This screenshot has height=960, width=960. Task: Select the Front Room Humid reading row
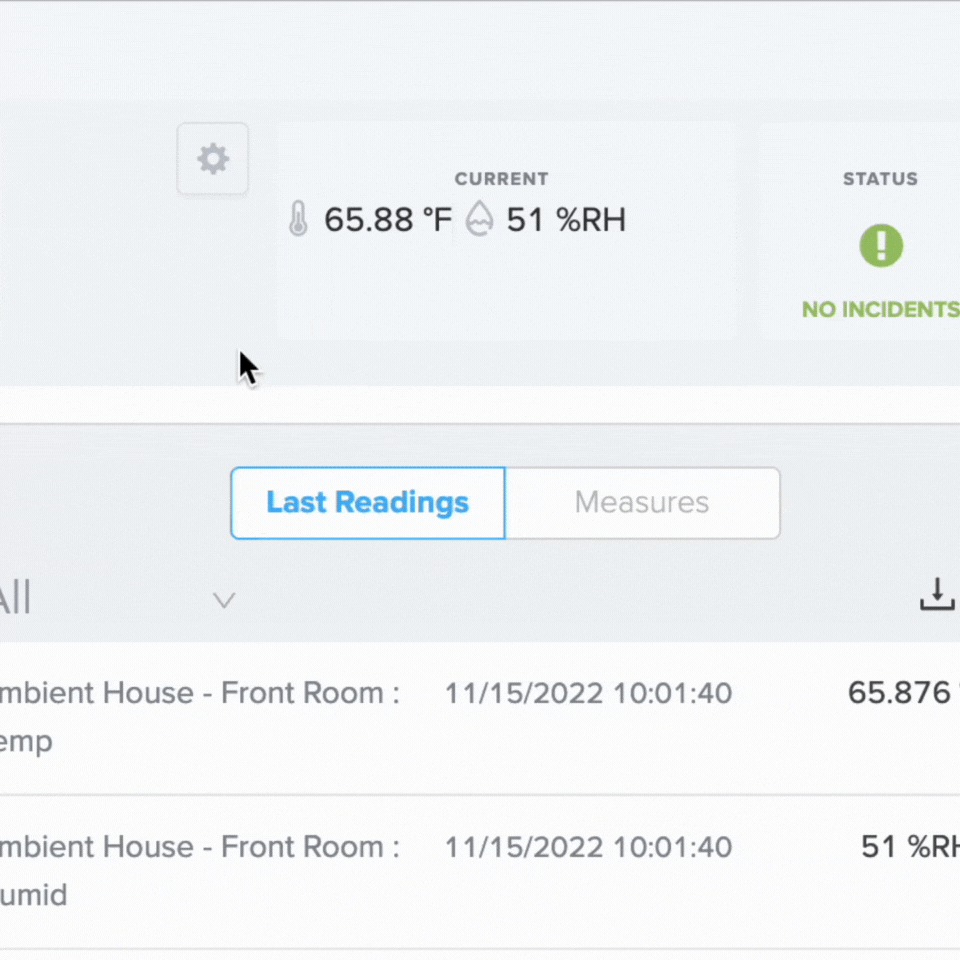pos(480,872)
